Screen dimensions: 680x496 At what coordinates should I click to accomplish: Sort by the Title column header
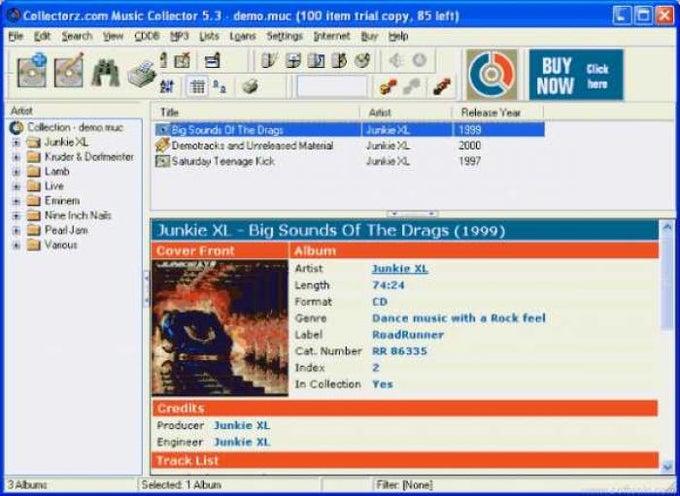(x=255, y=113)
